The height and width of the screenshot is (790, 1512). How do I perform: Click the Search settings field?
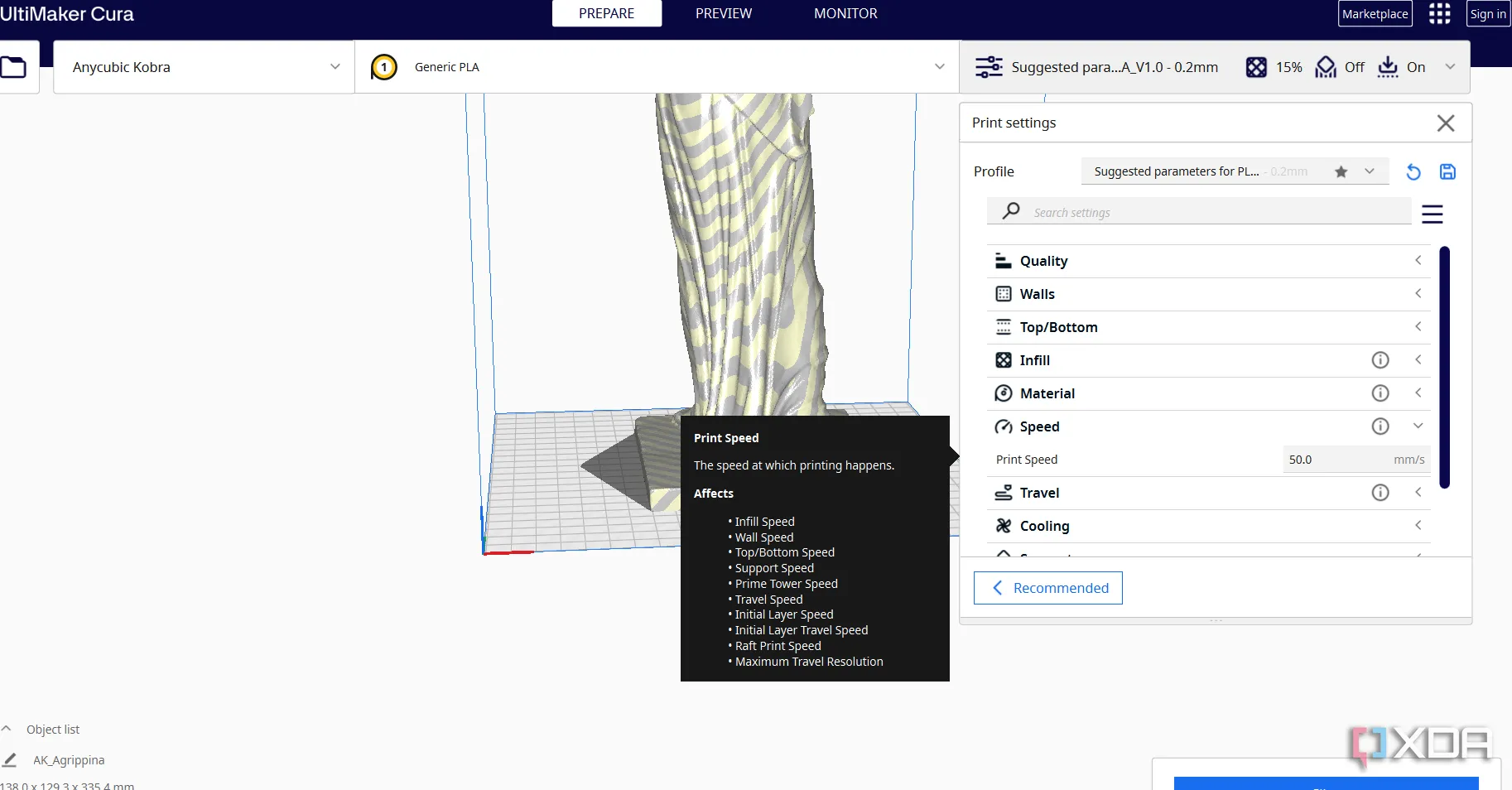(1199, 212)
